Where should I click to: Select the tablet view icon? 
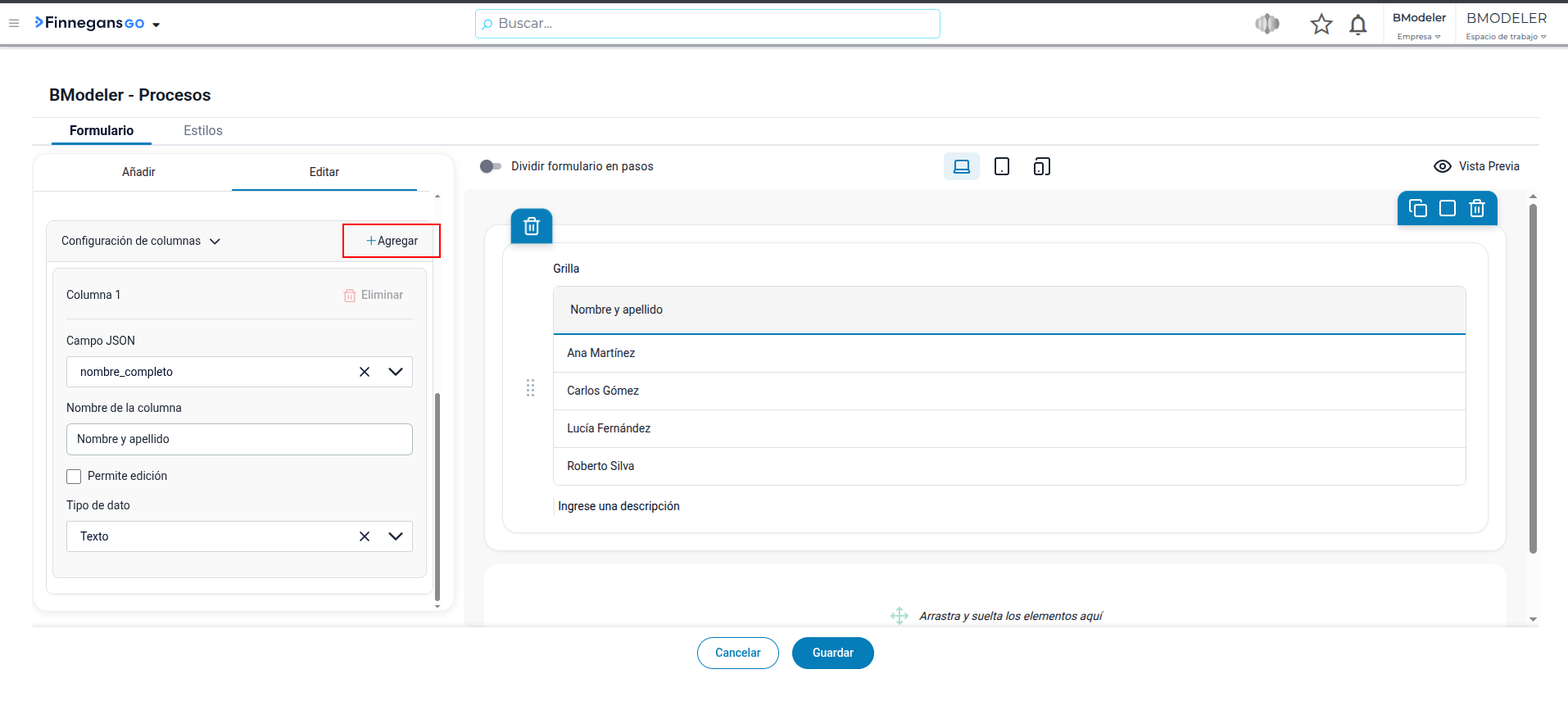point(1001,166)
